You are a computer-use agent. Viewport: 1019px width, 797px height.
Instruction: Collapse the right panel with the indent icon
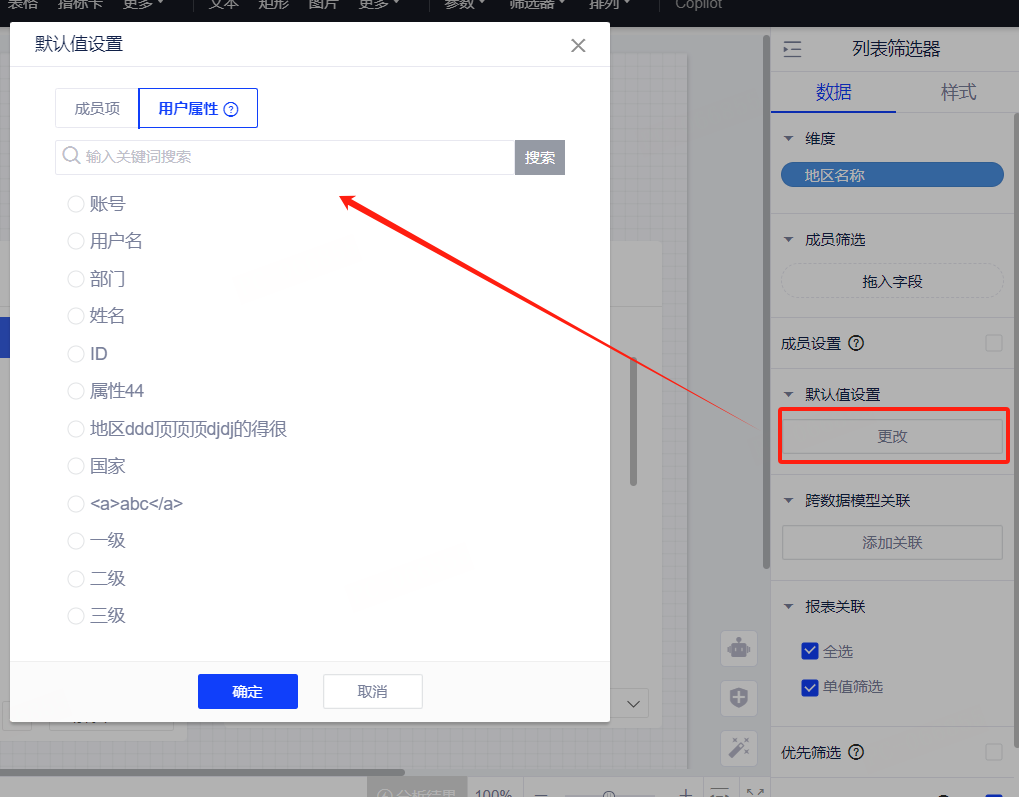pyautogui.click(x=792, y=49)
